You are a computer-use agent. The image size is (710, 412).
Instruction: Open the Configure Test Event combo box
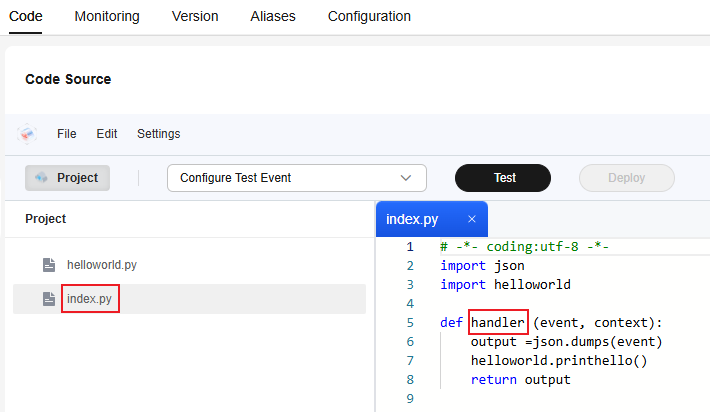(297, 178)
